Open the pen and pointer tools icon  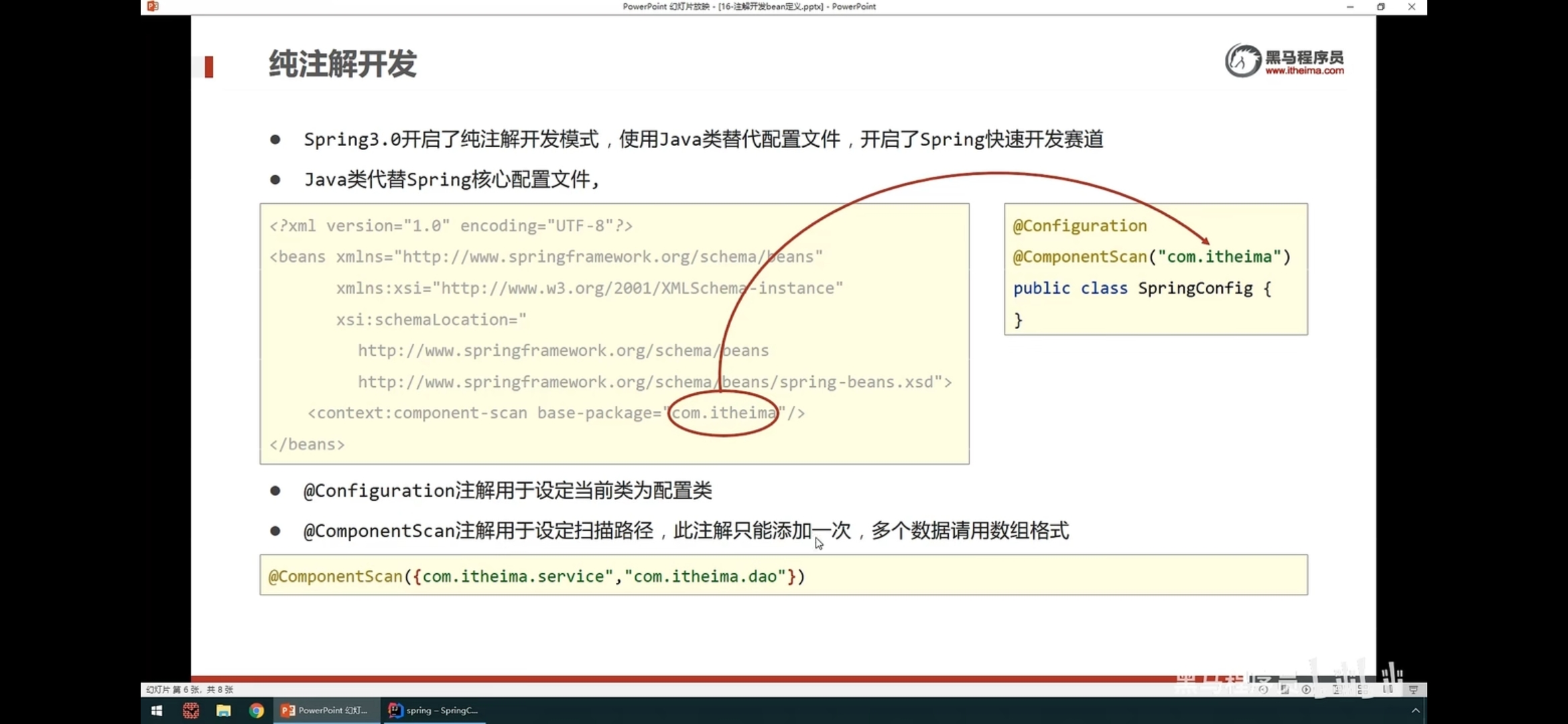click(x=1285, y=689)
